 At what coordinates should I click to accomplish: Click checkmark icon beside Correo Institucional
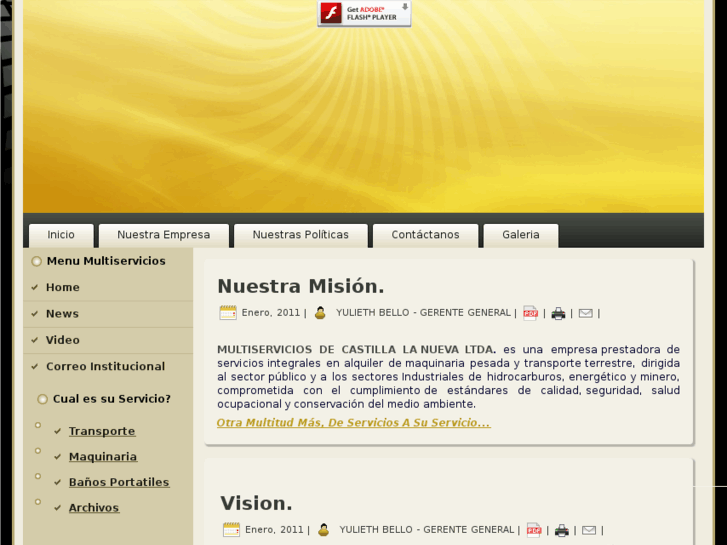[x=35, y=366]
